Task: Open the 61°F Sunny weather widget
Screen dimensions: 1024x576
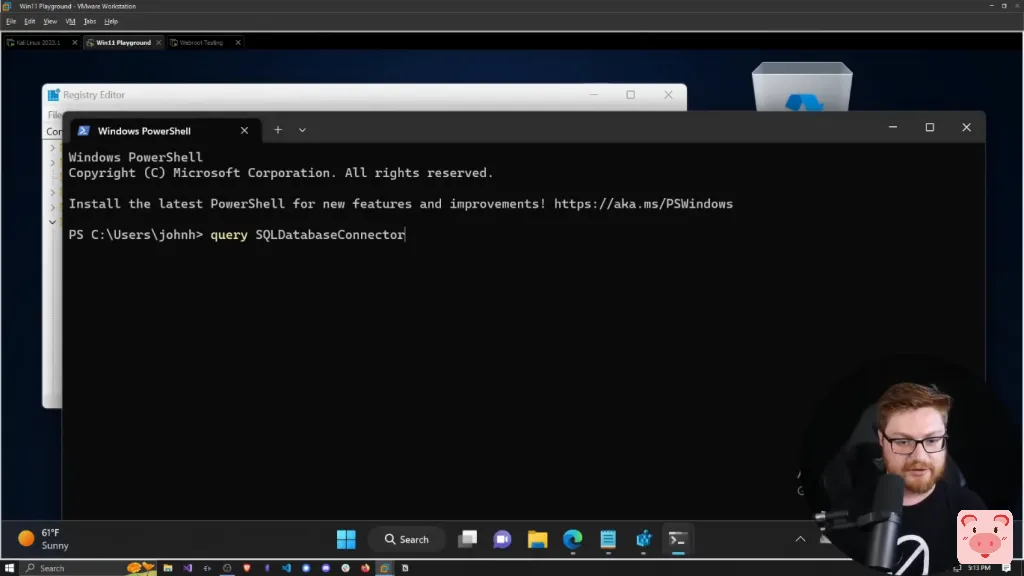Action: tap(44, 539)
